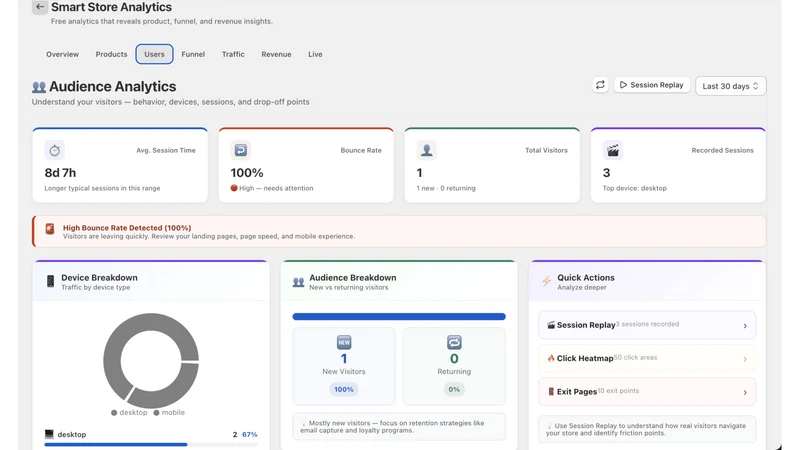Select the Users tab
This screenshot has height=450, width=800.
click(154, 54)
